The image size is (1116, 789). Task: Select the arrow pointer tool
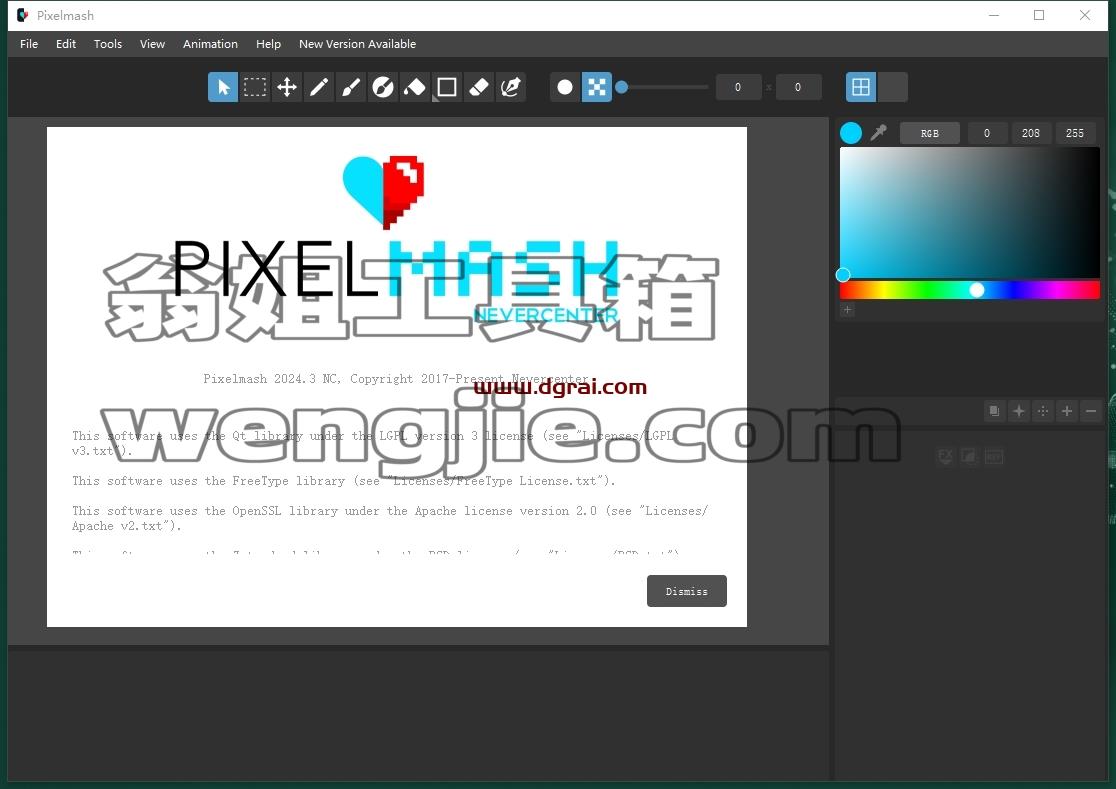223,88
